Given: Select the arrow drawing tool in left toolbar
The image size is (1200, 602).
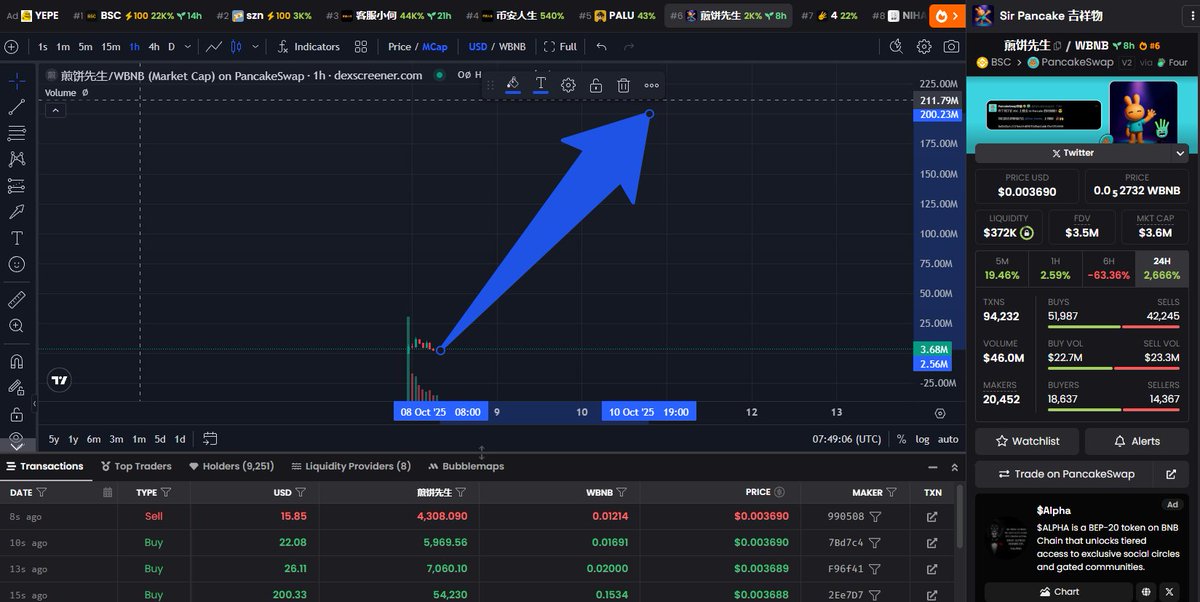Looking at the screenshot, I should 17,211.
